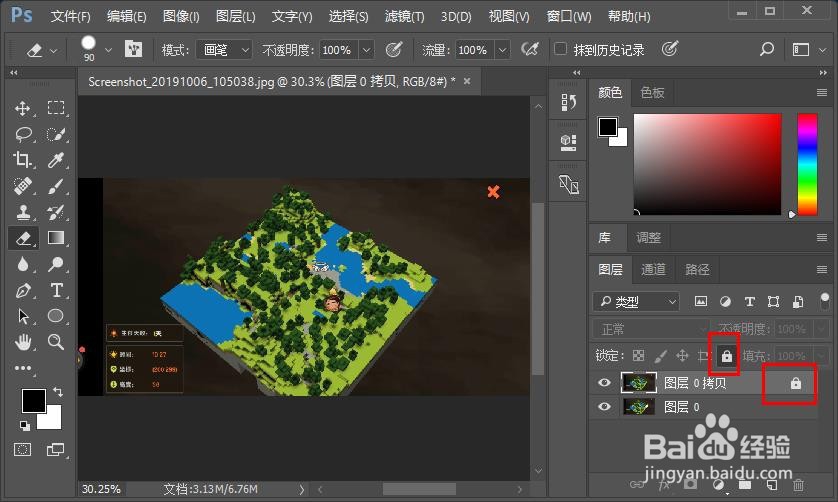Select the Zoom tool

(x=56, y=342)
